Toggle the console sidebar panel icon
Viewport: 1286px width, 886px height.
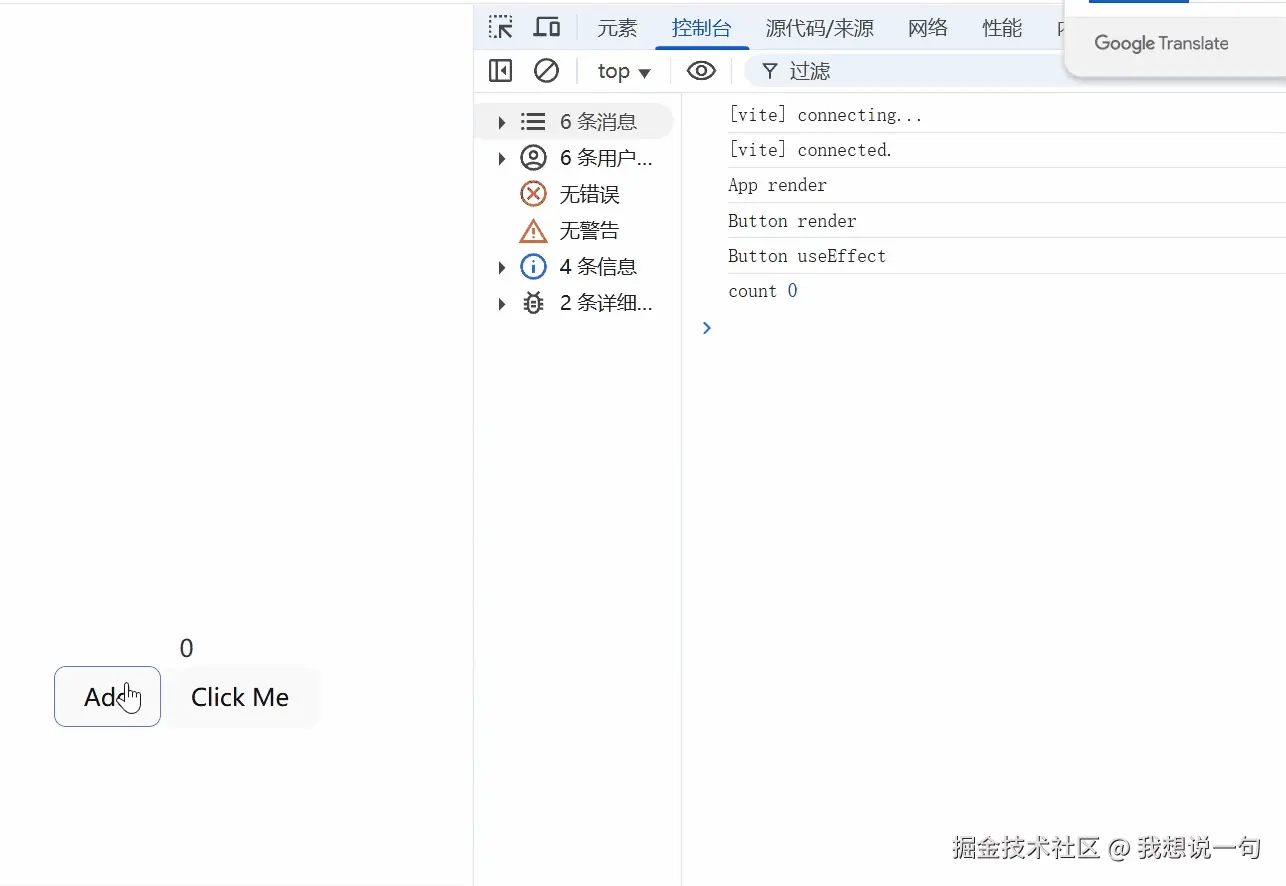[500, 71]
